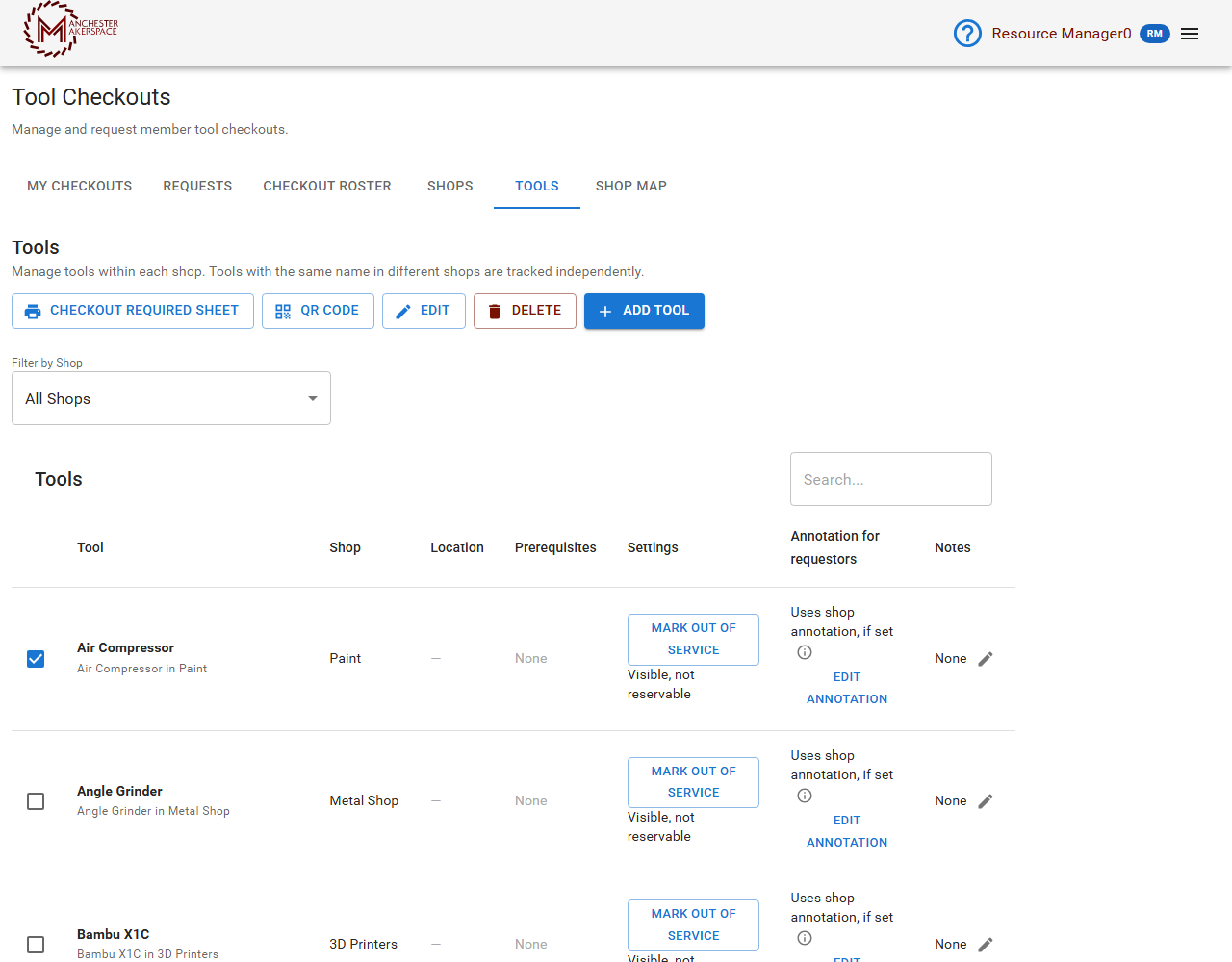Click the 3D Printers shop cell

[364, 944]
